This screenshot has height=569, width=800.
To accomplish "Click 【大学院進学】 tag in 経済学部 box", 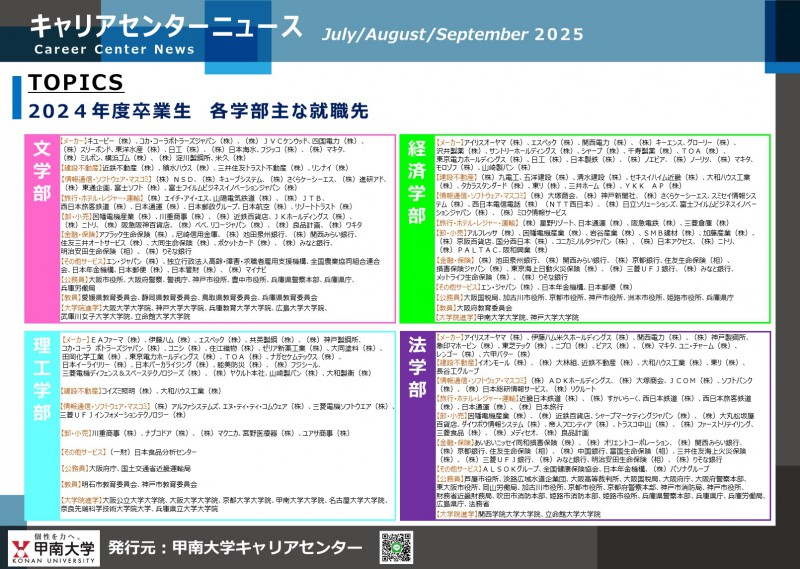I will pyautogui.click(x=457, y=317).
